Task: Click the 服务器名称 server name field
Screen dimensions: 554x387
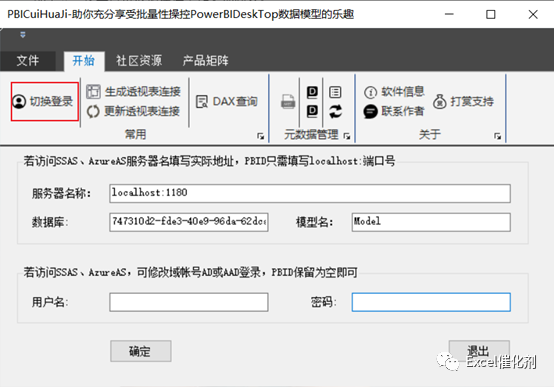Action: tap(310, 193)
